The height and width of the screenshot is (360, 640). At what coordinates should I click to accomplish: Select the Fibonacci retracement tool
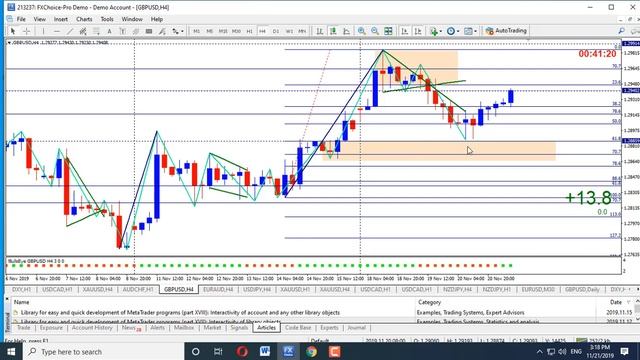(x=96, y=31)
